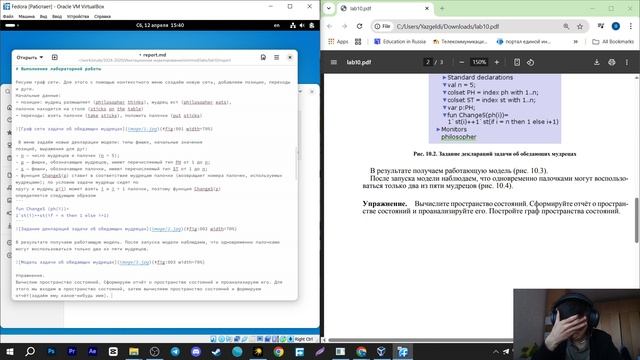Open Windows Start menu
640x360 pixels.
click(x=9, y=351)
